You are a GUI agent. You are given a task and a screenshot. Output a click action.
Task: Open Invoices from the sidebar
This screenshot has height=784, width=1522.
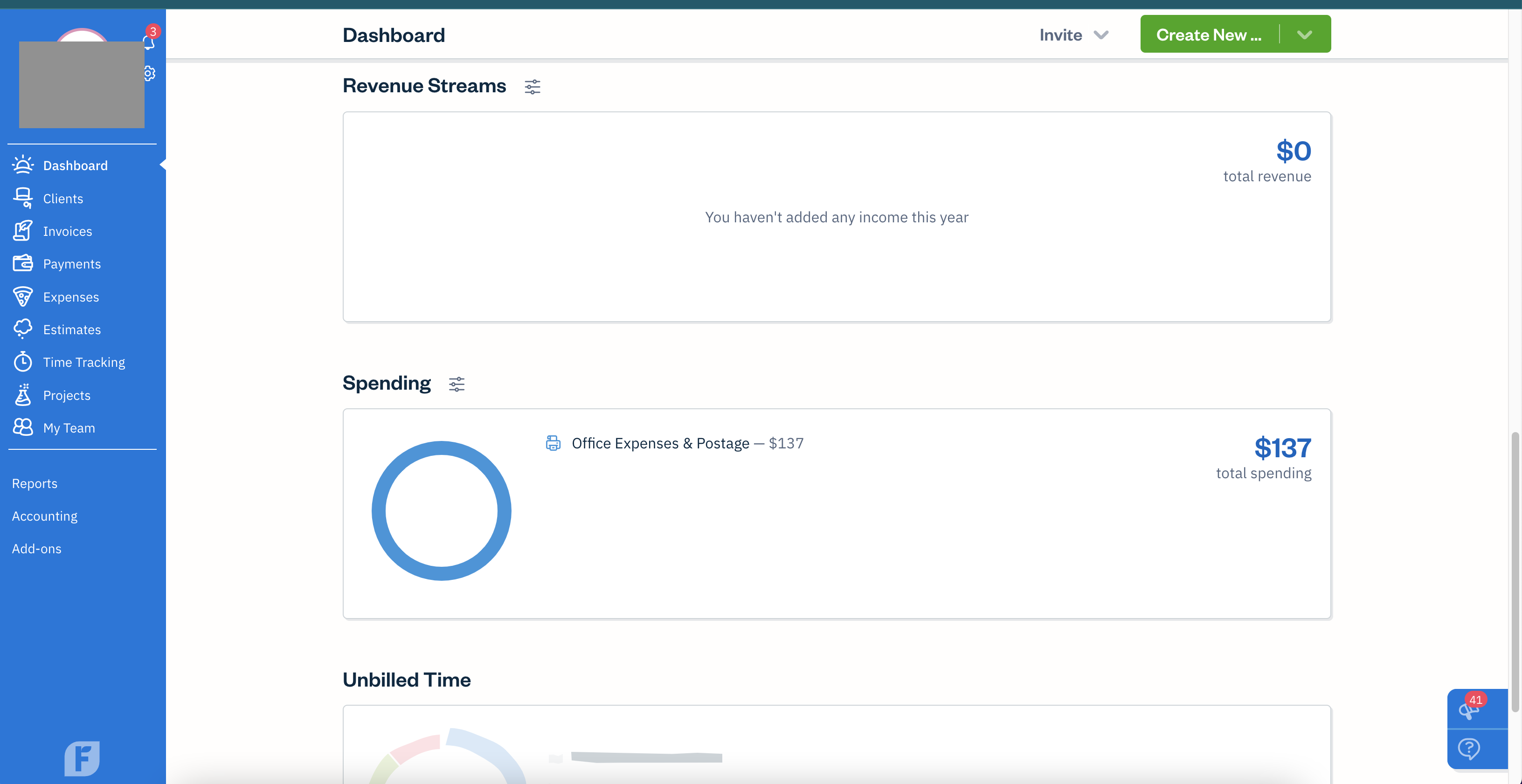pos(67,231)
